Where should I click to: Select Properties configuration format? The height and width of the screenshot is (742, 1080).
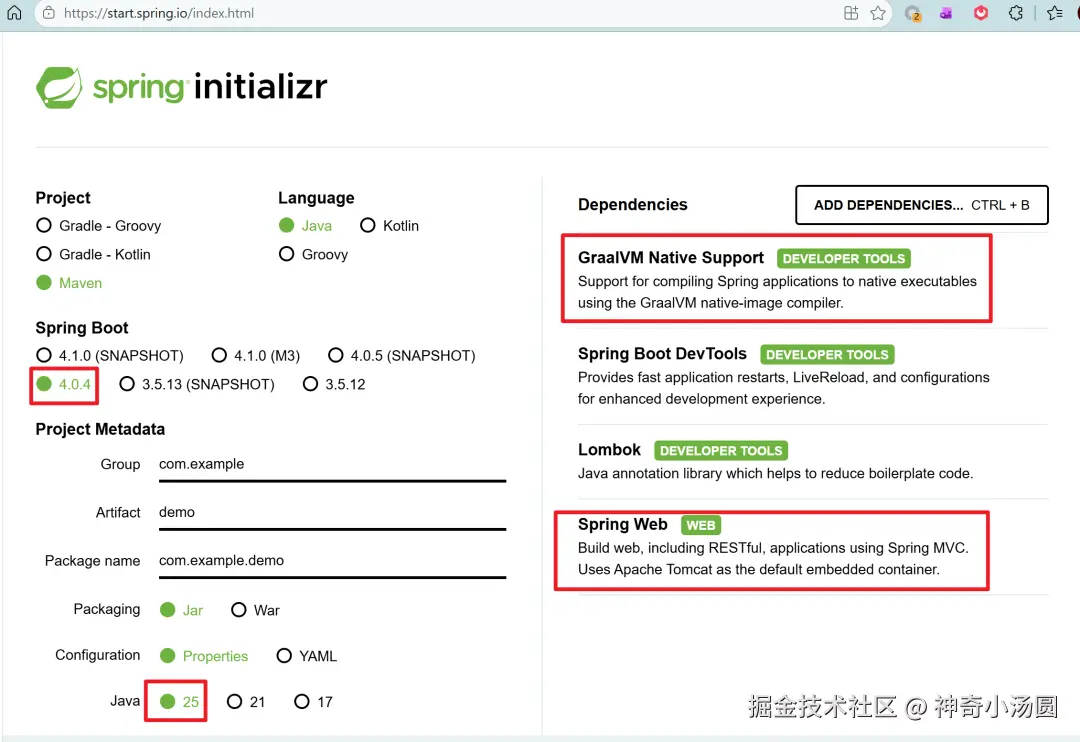coord(203,656)
